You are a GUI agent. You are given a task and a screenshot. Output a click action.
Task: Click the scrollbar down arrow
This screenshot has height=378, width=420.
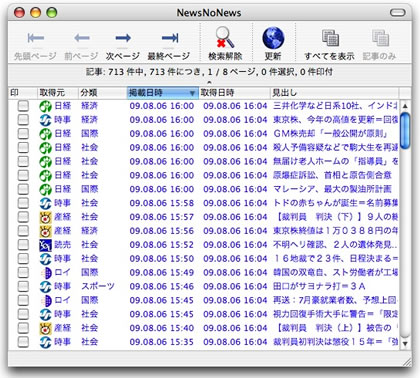click(x=405, y=343)
